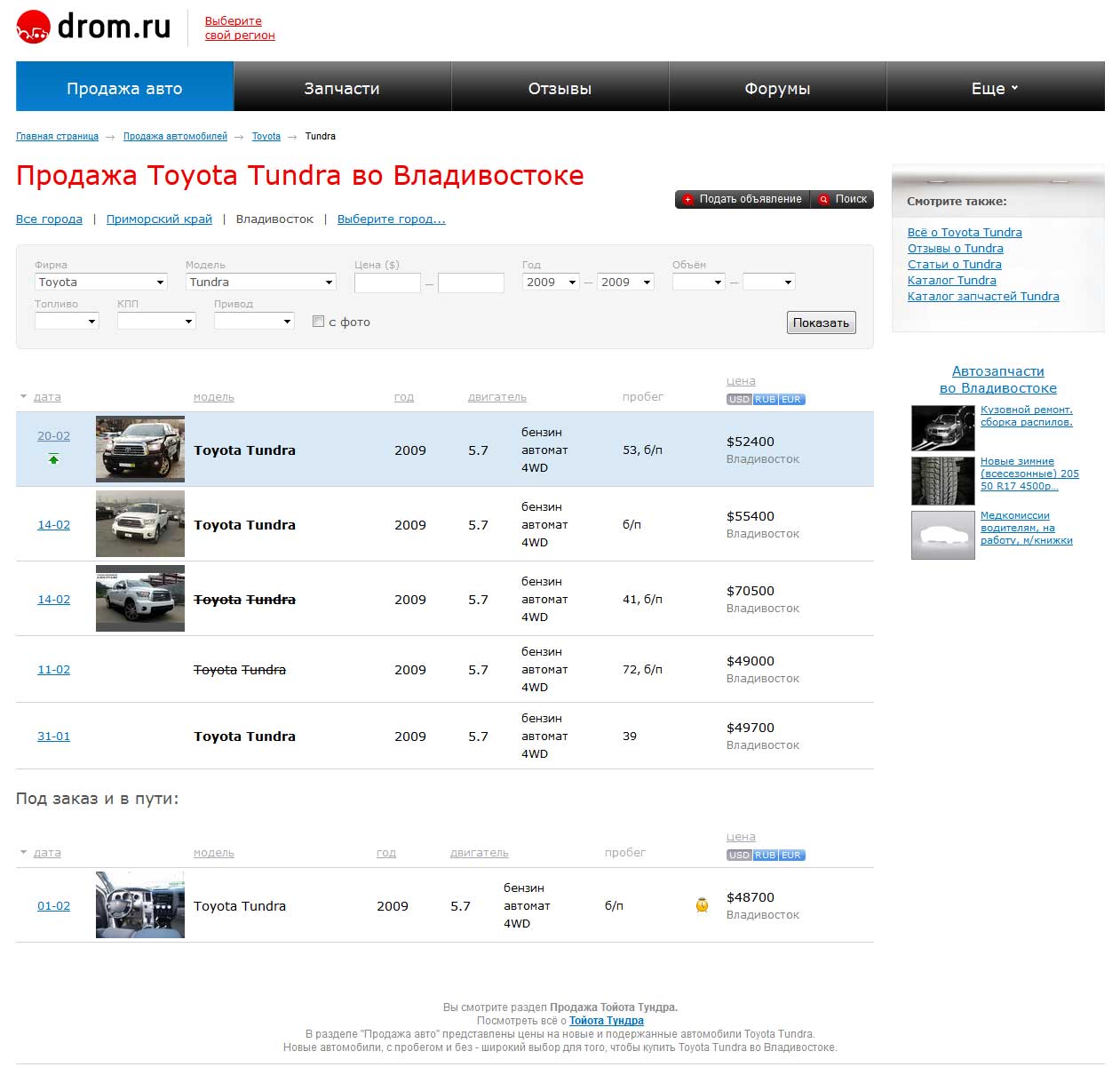Click the maximum price input field
Image resolution: width=1120 pixels, height=1067 pixels.
pos(471,283)
